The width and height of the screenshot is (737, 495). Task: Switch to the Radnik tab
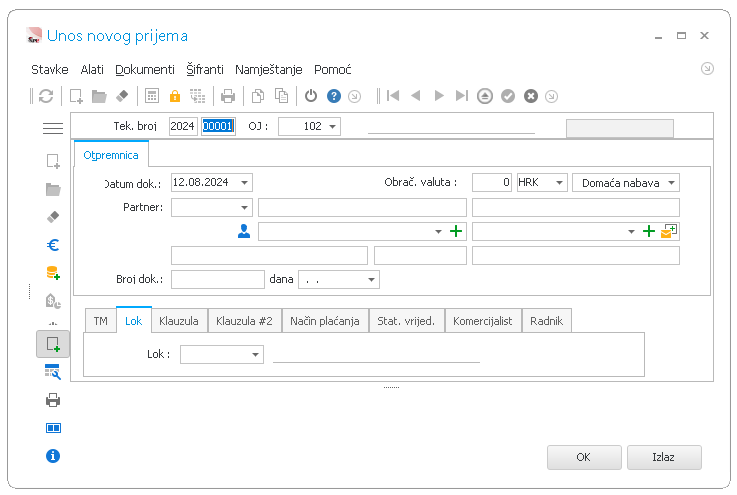pos(547,321)
